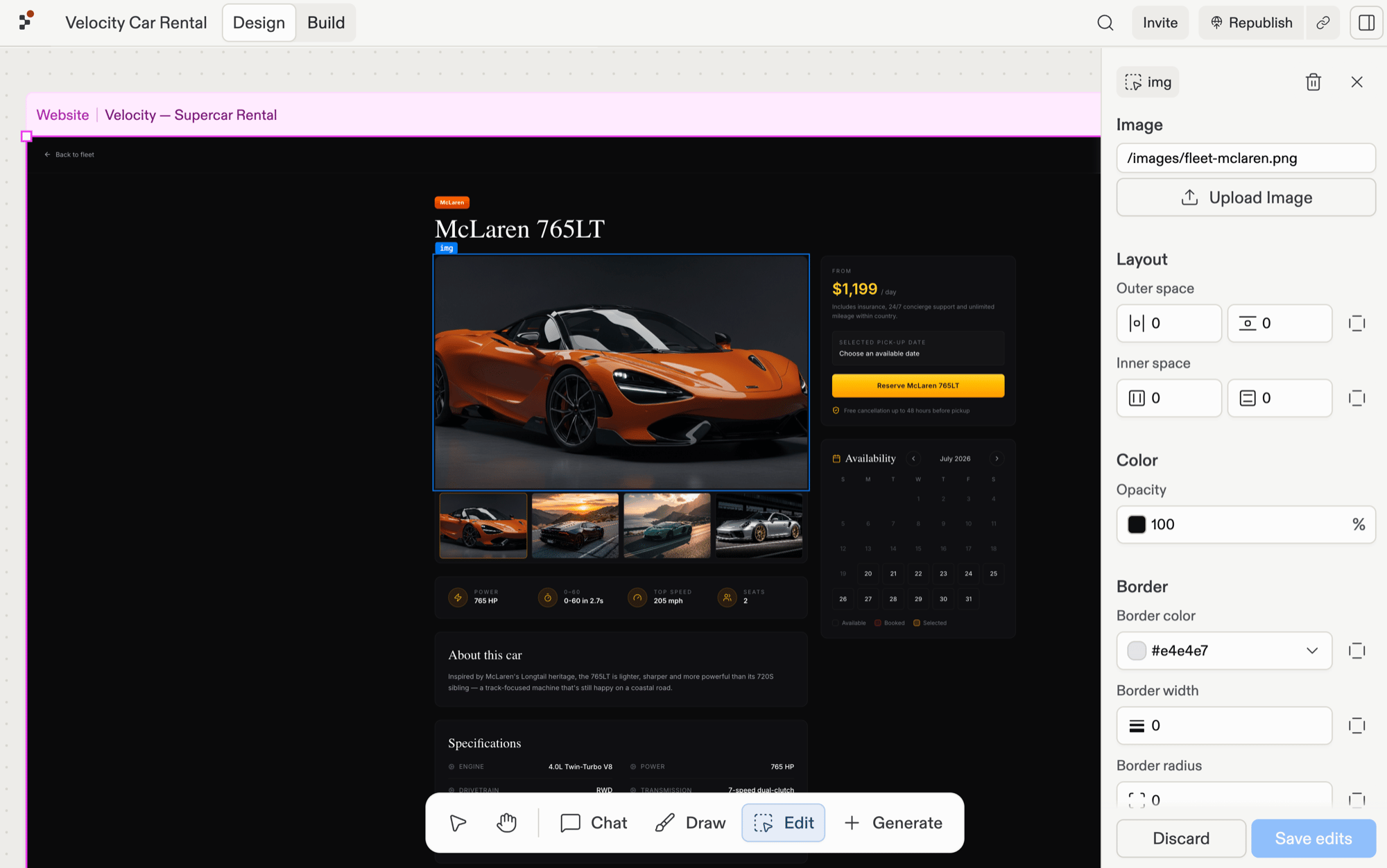The height and width of the screenshot is (868, 1387).
Task: Edit Inner space horizontal value
Action: pos(1169,398)
